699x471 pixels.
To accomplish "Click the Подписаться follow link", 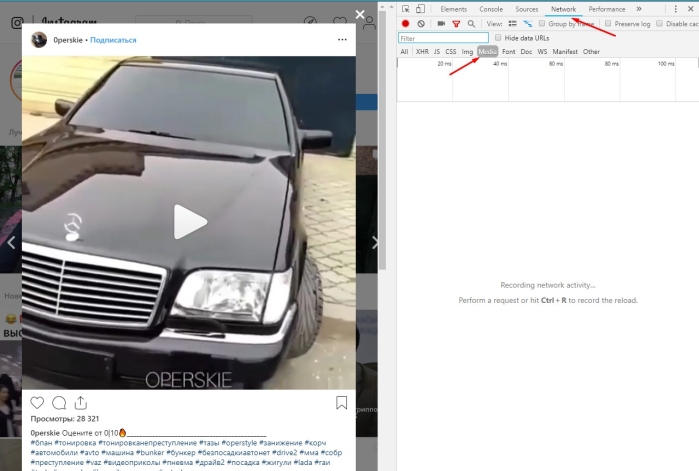I will point(113,40).
